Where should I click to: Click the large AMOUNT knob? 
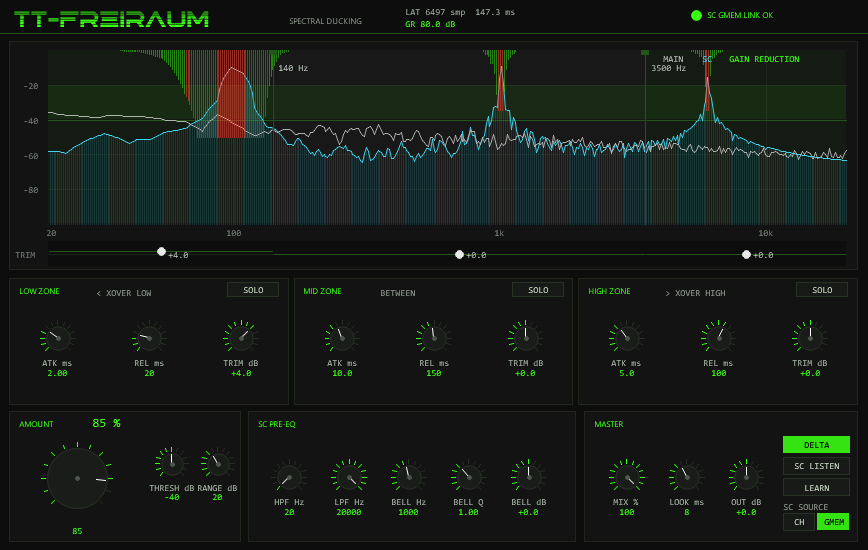[x=78, y=478]
